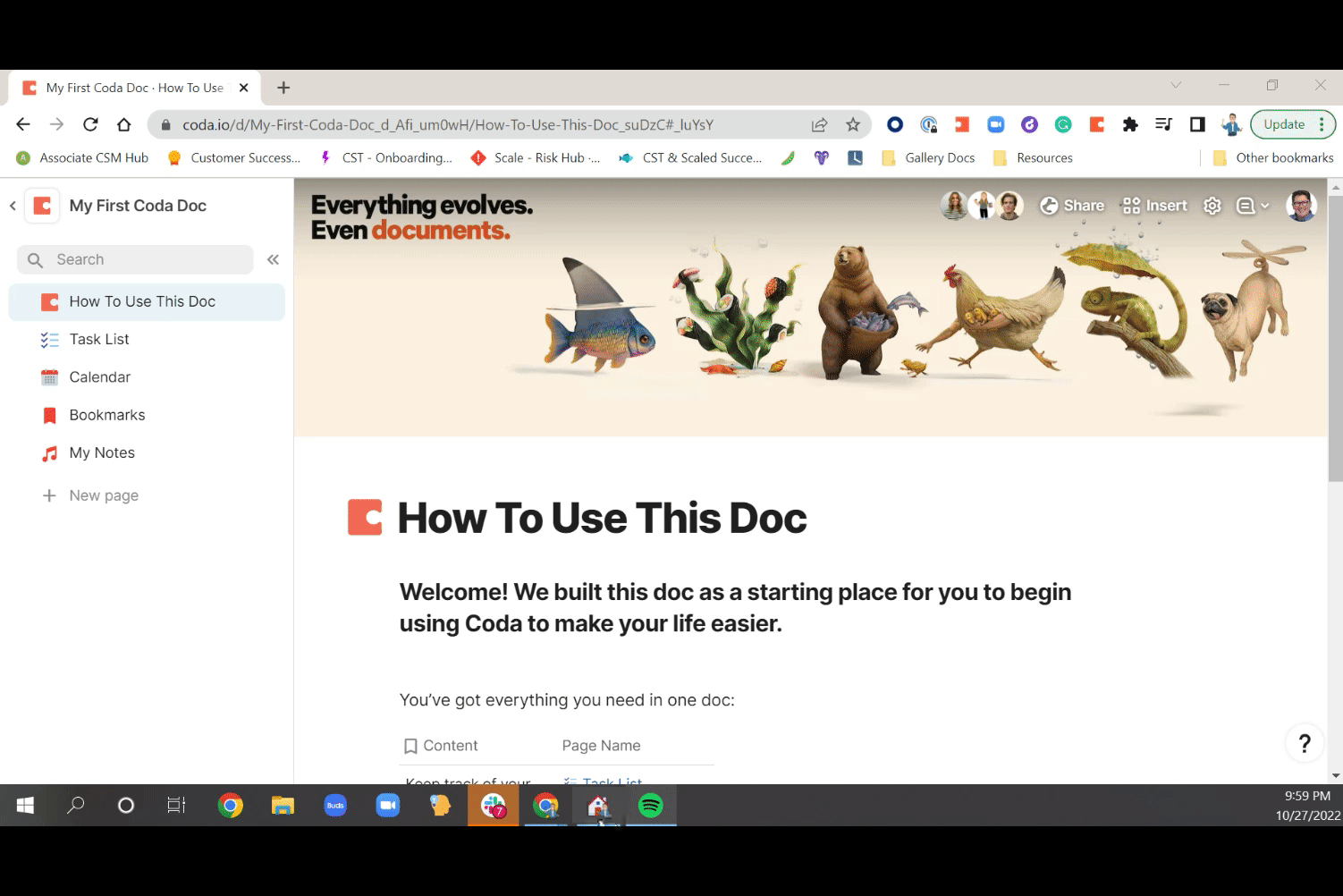This screenshot has width=1343, height=896.
Task: Open the How To Use This Doc page
Action: click(x=147, y=302)
